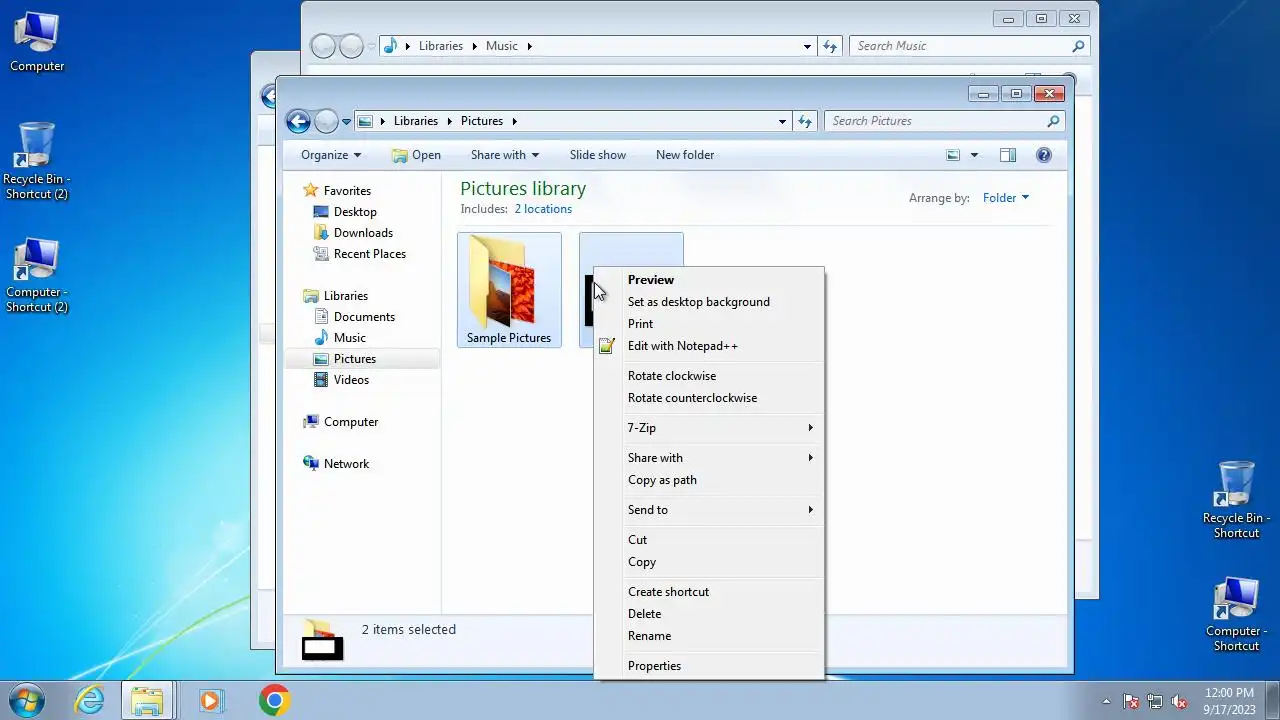Open Windows Media Player from taskbar
The height and width of the screenshot is (720, 1280).
210,700
